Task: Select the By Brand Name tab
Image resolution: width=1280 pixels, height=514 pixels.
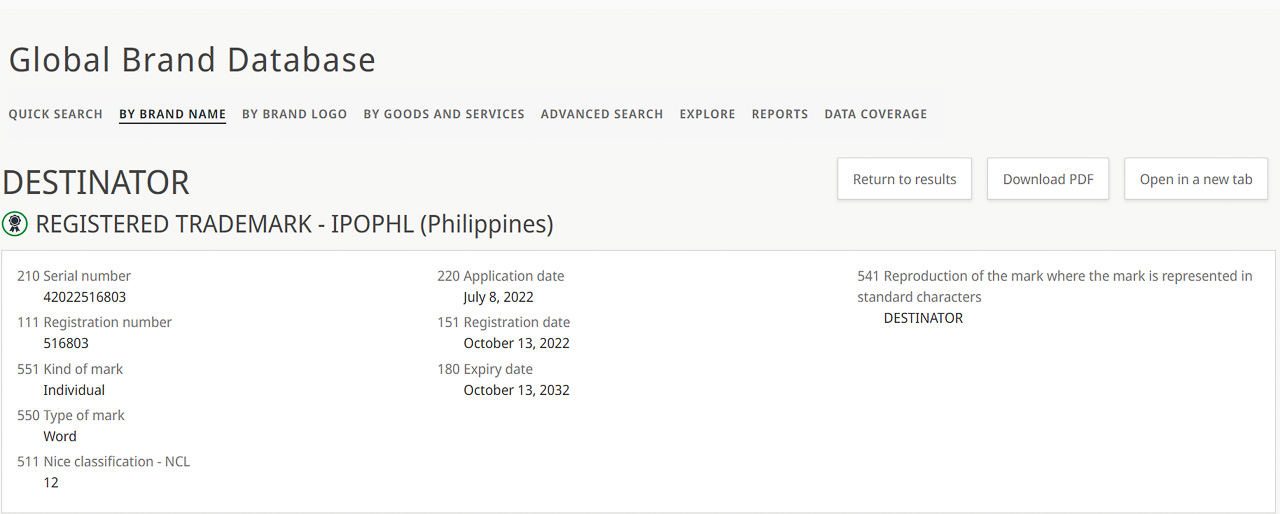Action: tap(172, 114)
